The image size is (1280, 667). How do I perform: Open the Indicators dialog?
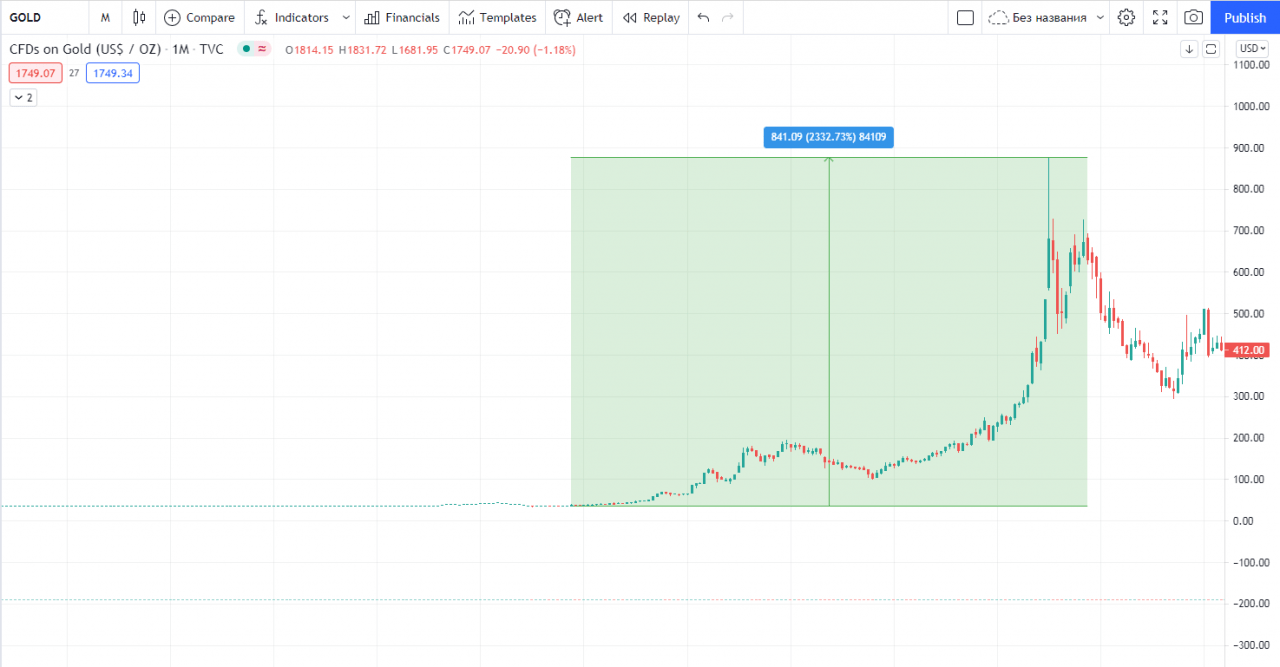click(x=291, y=17)
